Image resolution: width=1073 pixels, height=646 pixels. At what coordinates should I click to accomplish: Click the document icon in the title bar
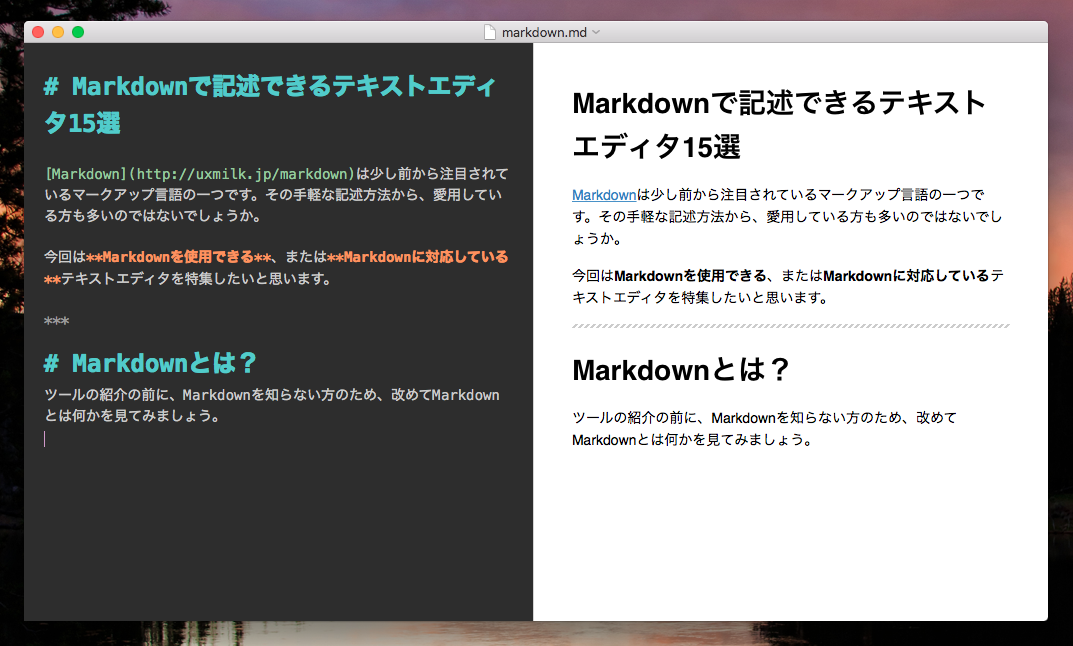coord(490,32)
